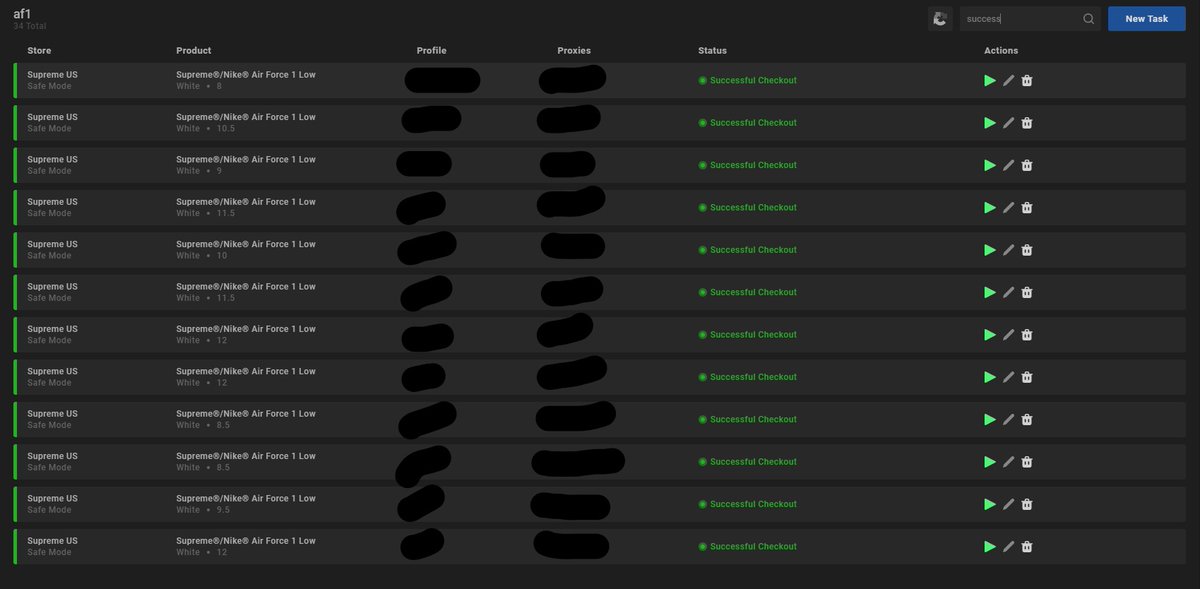
Task: Delete the first size 11.5 task
Action: point(1027,208)
